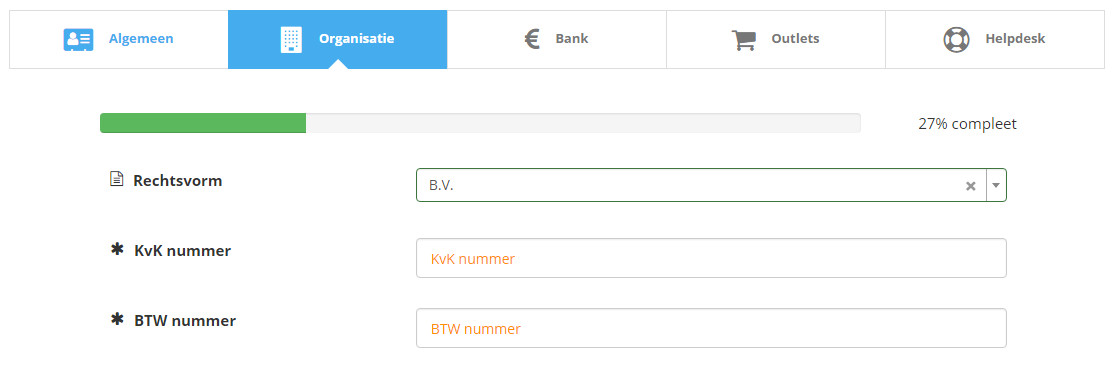Focus the KvK nummer input field
This screenshot has height=368, width=1114.
(711, 258)
